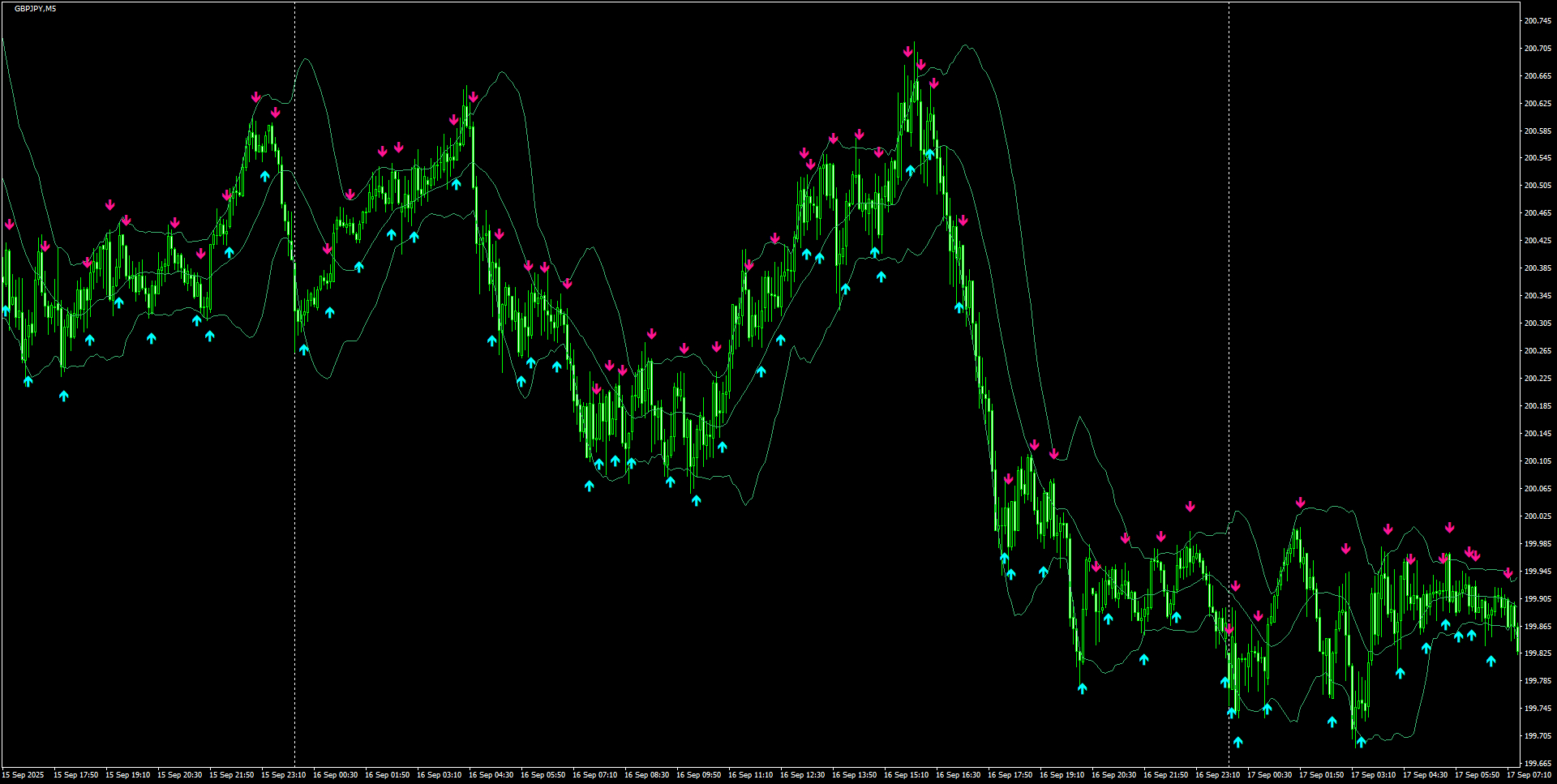Select the 16 Sep 21:50 time label
The image size is (1557, 784).
coord(1165,775)
